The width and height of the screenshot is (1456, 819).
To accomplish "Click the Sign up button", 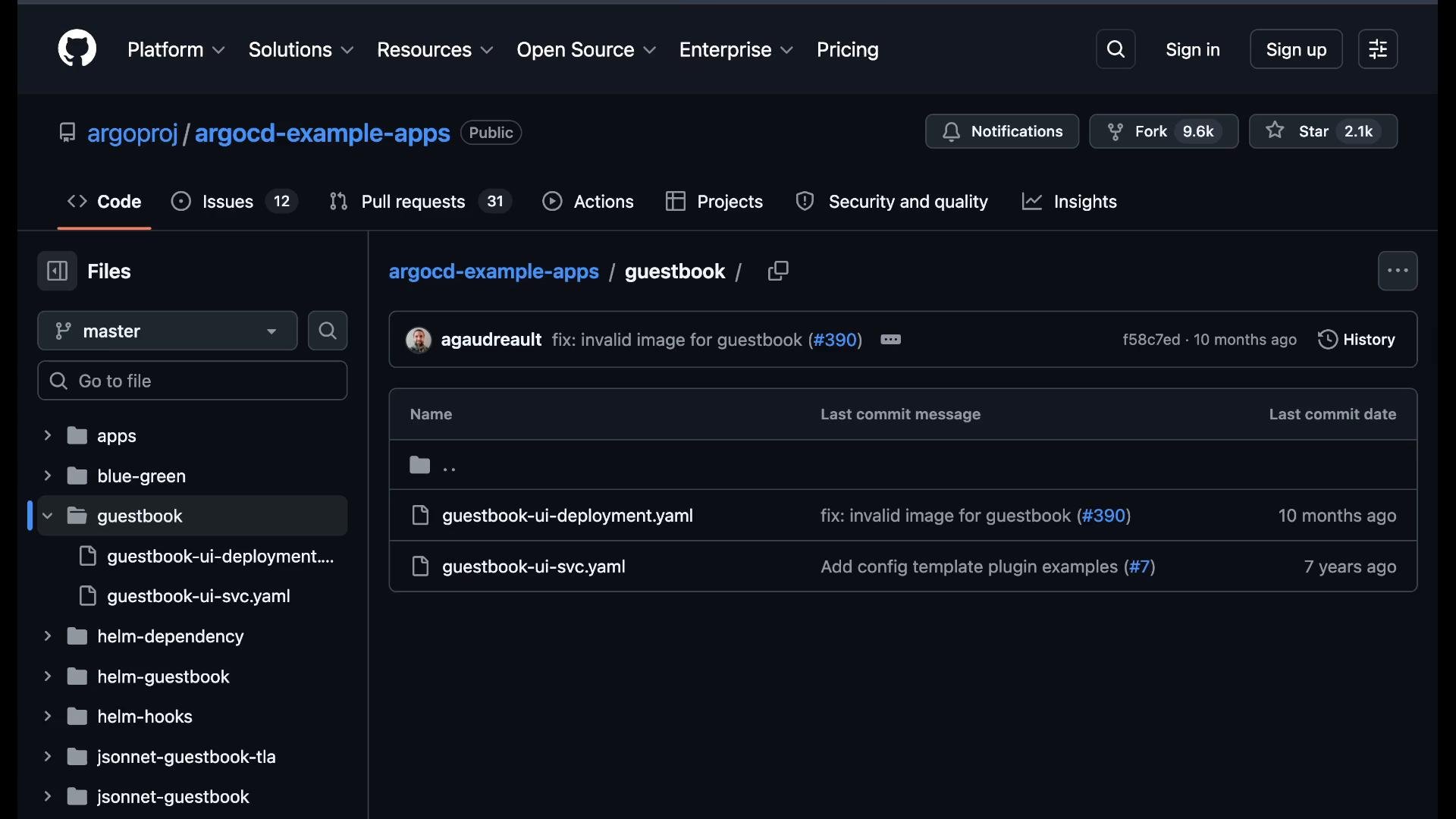I will point(1296,49).
